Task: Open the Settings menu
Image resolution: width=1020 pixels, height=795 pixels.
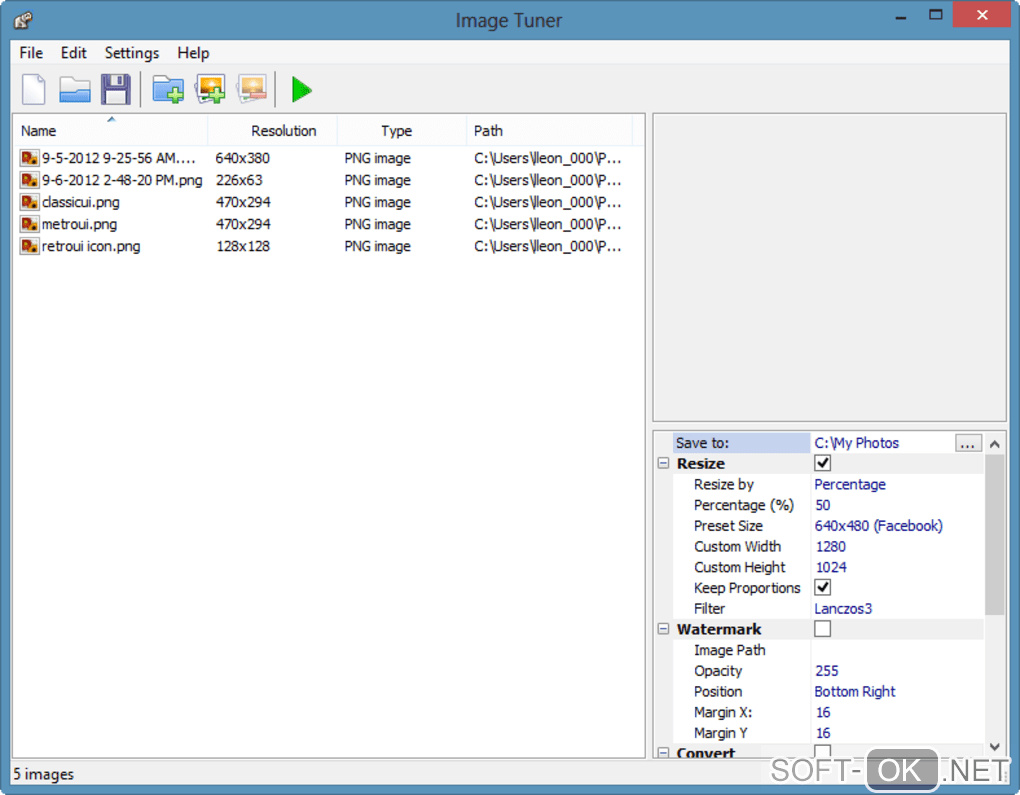Action: (131, 53)
